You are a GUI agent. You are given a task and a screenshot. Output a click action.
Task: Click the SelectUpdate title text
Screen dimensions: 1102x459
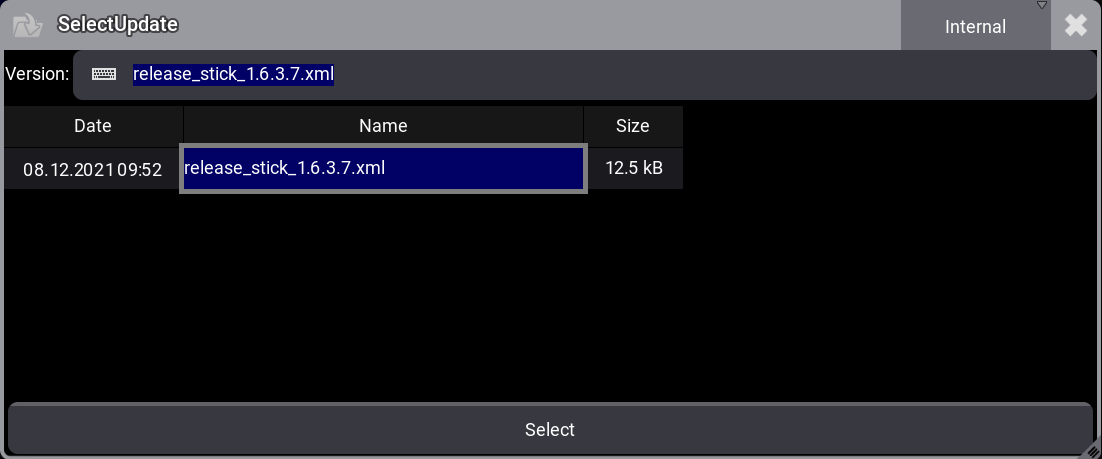click(x=117, y=25)
